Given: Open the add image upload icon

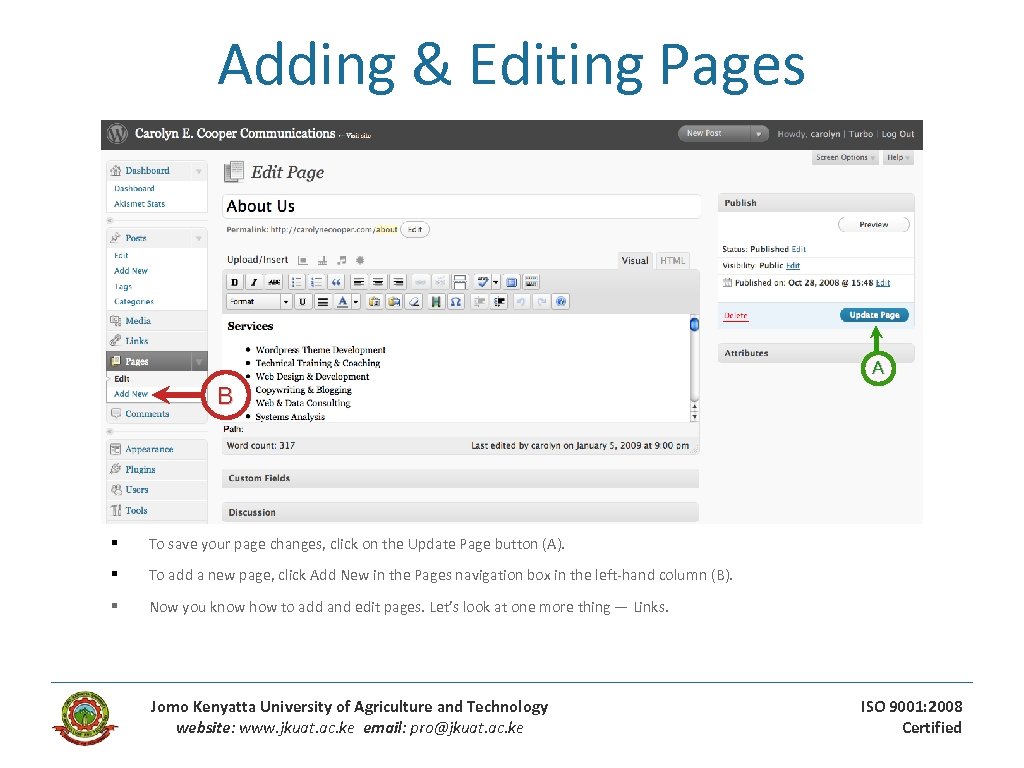Looking at the screenshot, I should point(303,259).
